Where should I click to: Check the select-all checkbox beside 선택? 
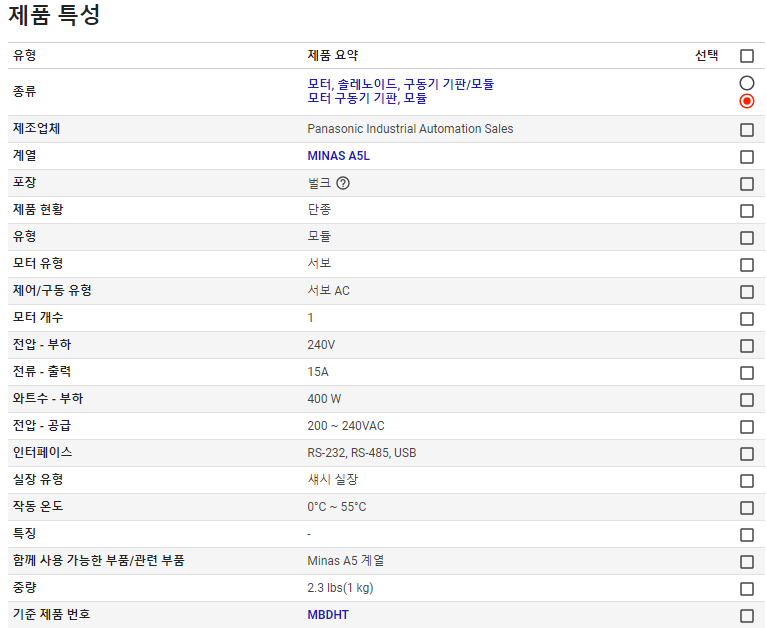746,56
